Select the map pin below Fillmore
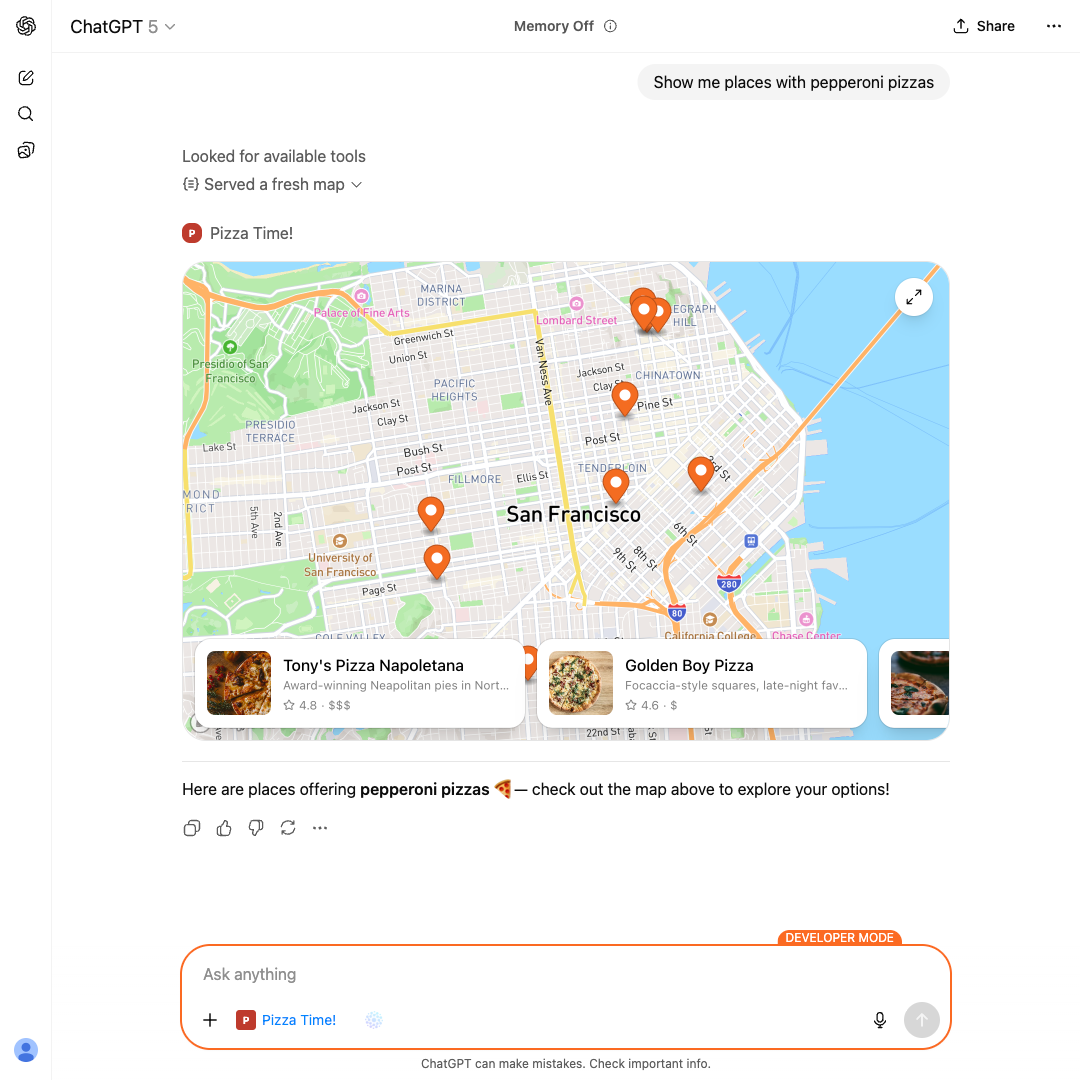Screen dimensions: 1080x1080 coord(431,514)
